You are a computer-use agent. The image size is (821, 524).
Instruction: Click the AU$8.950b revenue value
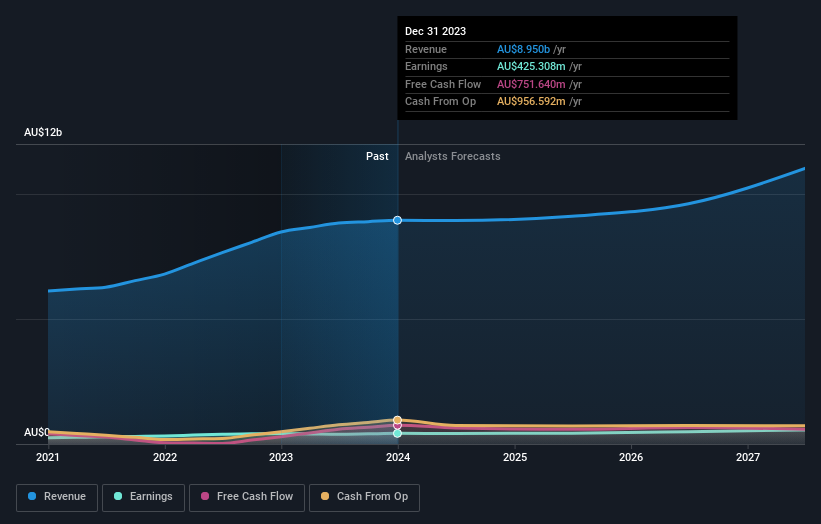pyautogui.click(x=523, y=49)
